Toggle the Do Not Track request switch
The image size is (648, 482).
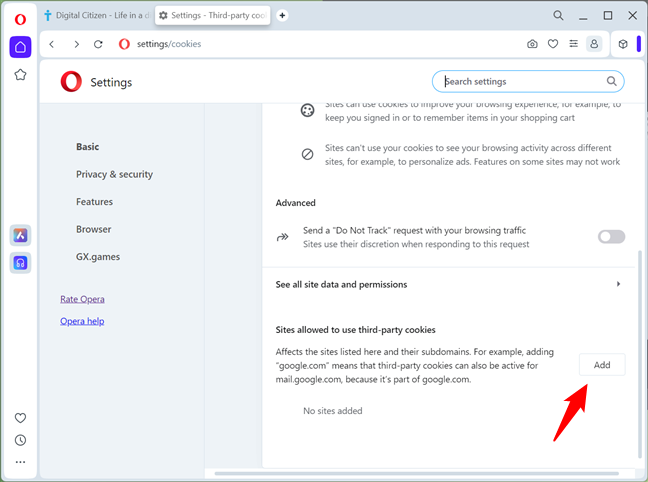(611, 237)
